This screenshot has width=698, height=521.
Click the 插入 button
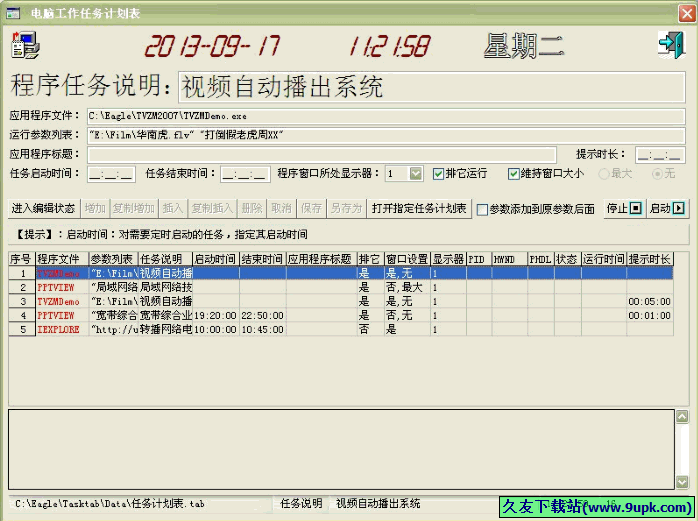(x=173, y=208)
